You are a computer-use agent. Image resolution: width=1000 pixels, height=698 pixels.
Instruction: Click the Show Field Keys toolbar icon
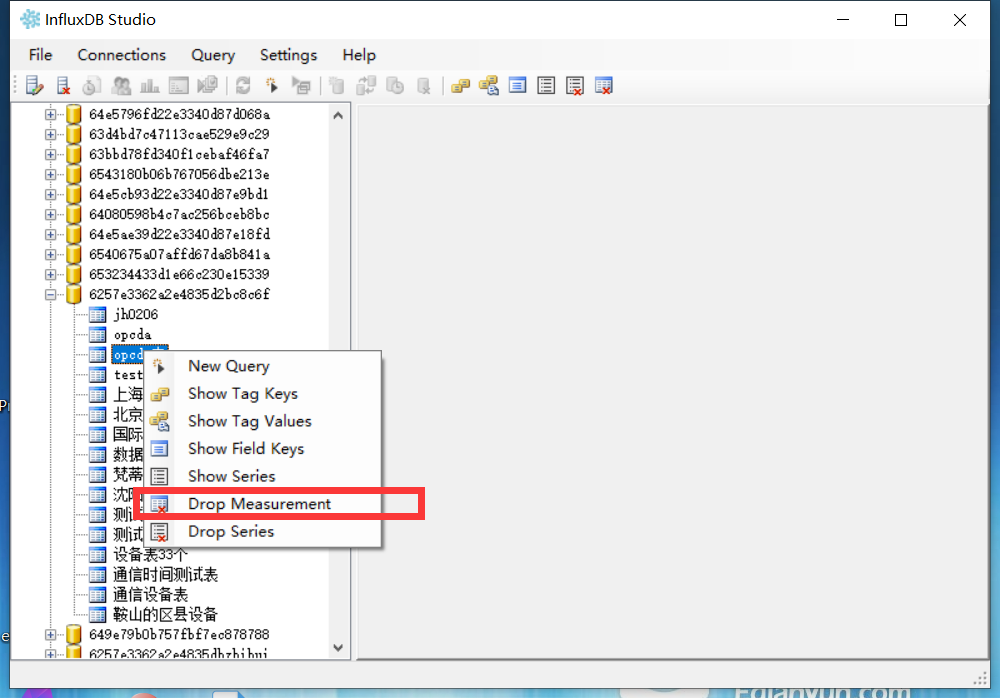(517, 85)
